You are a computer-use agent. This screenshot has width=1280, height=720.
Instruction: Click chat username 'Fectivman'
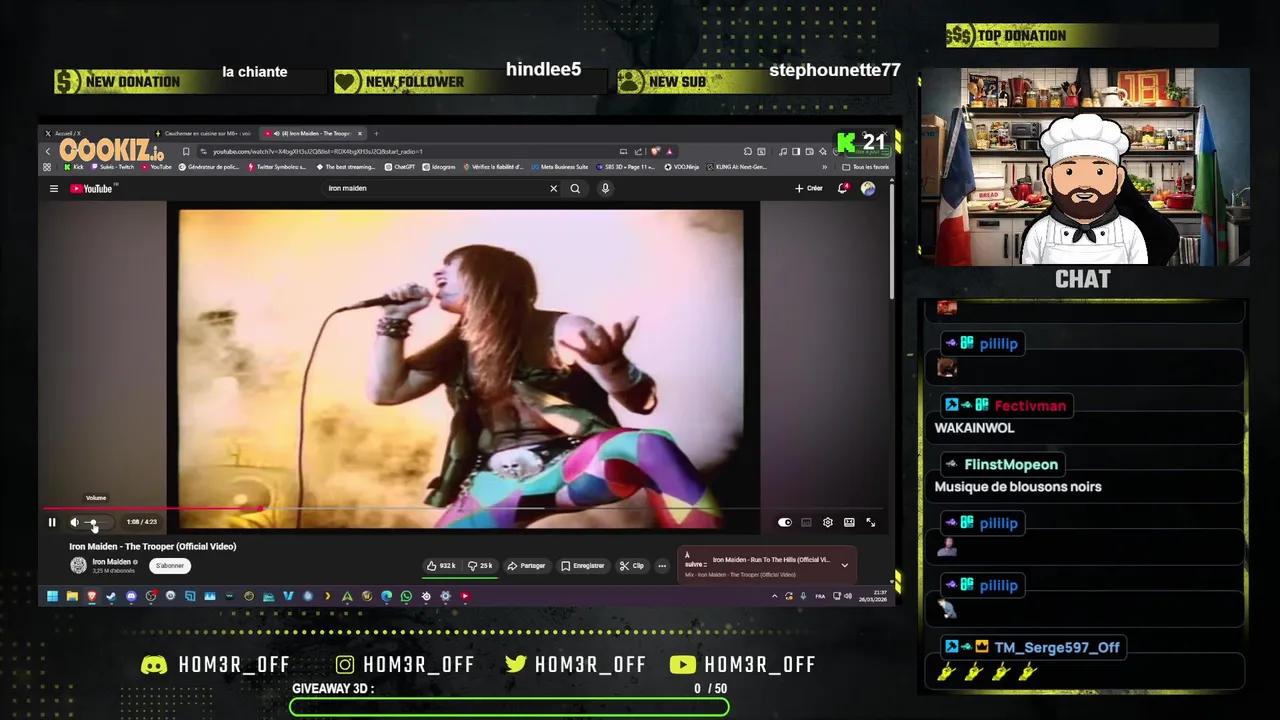(x=1030, y=405)
